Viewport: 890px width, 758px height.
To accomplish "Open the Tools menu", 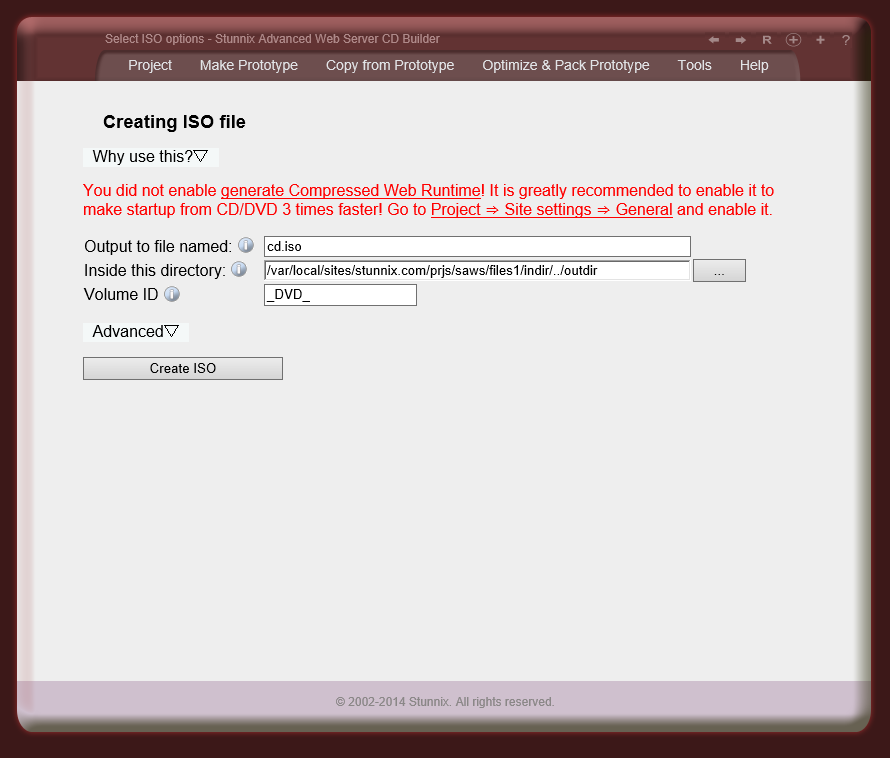I will pos(694,65).
